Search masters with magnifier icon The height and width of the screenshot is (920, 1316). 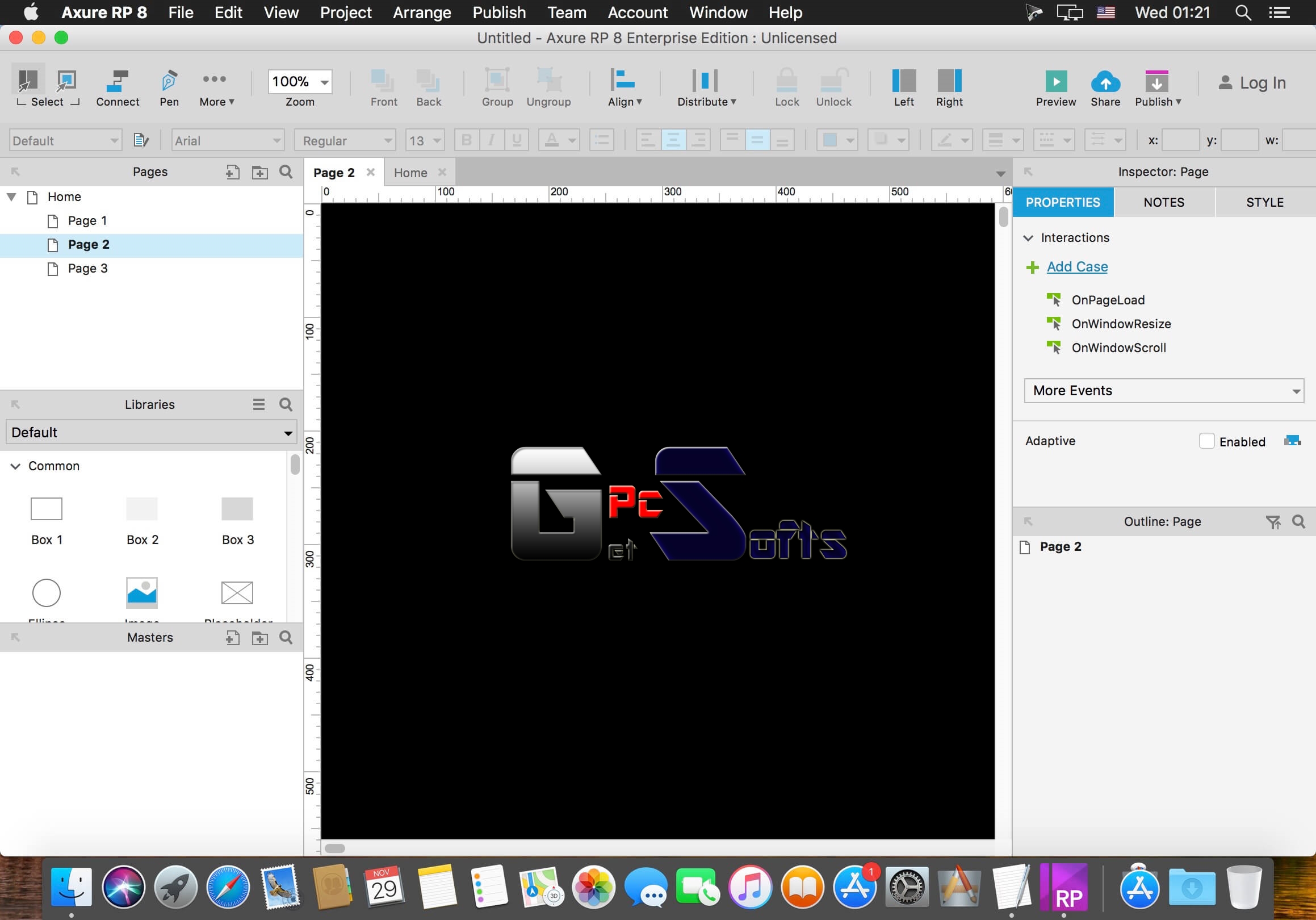click(x=286, y=637)
